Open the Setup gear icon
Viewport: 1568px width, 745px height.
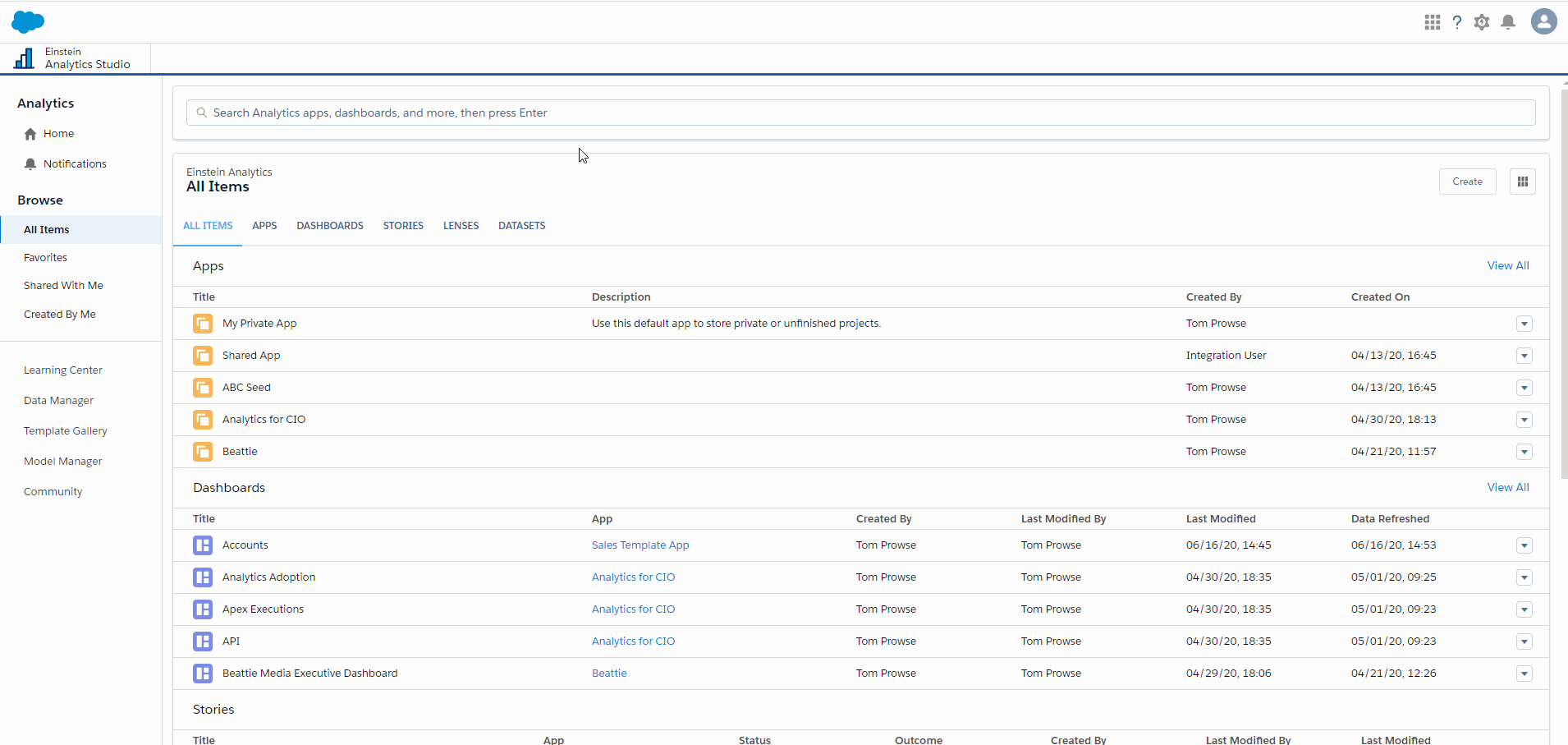coord(1482,22)
